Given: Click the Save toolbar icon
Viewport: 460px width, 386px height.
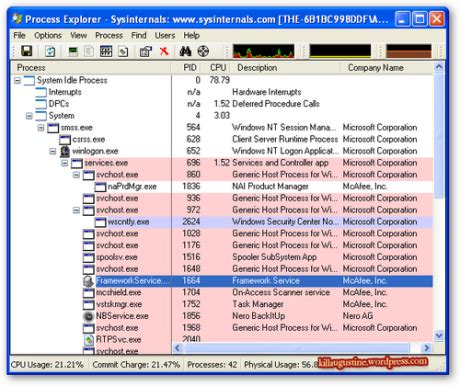Looking at the screenshot, I should pos(27,51).
